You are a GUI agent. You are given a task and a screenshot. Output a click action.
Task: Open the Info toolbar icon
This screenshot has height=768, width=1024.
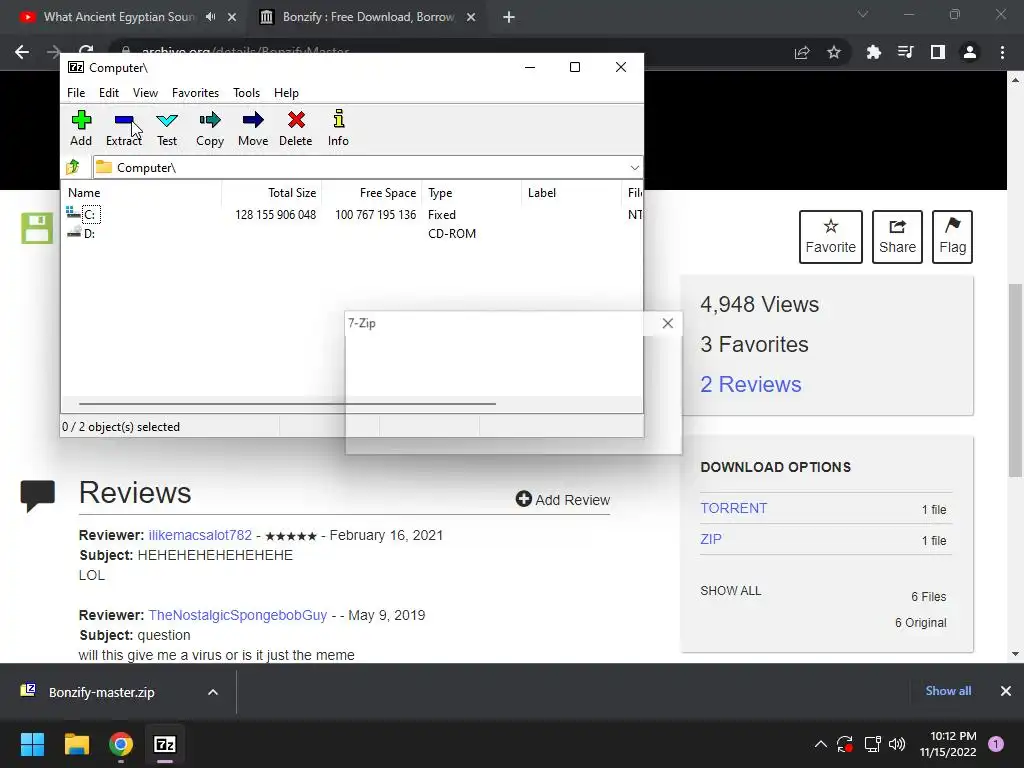tap(338, 128)
